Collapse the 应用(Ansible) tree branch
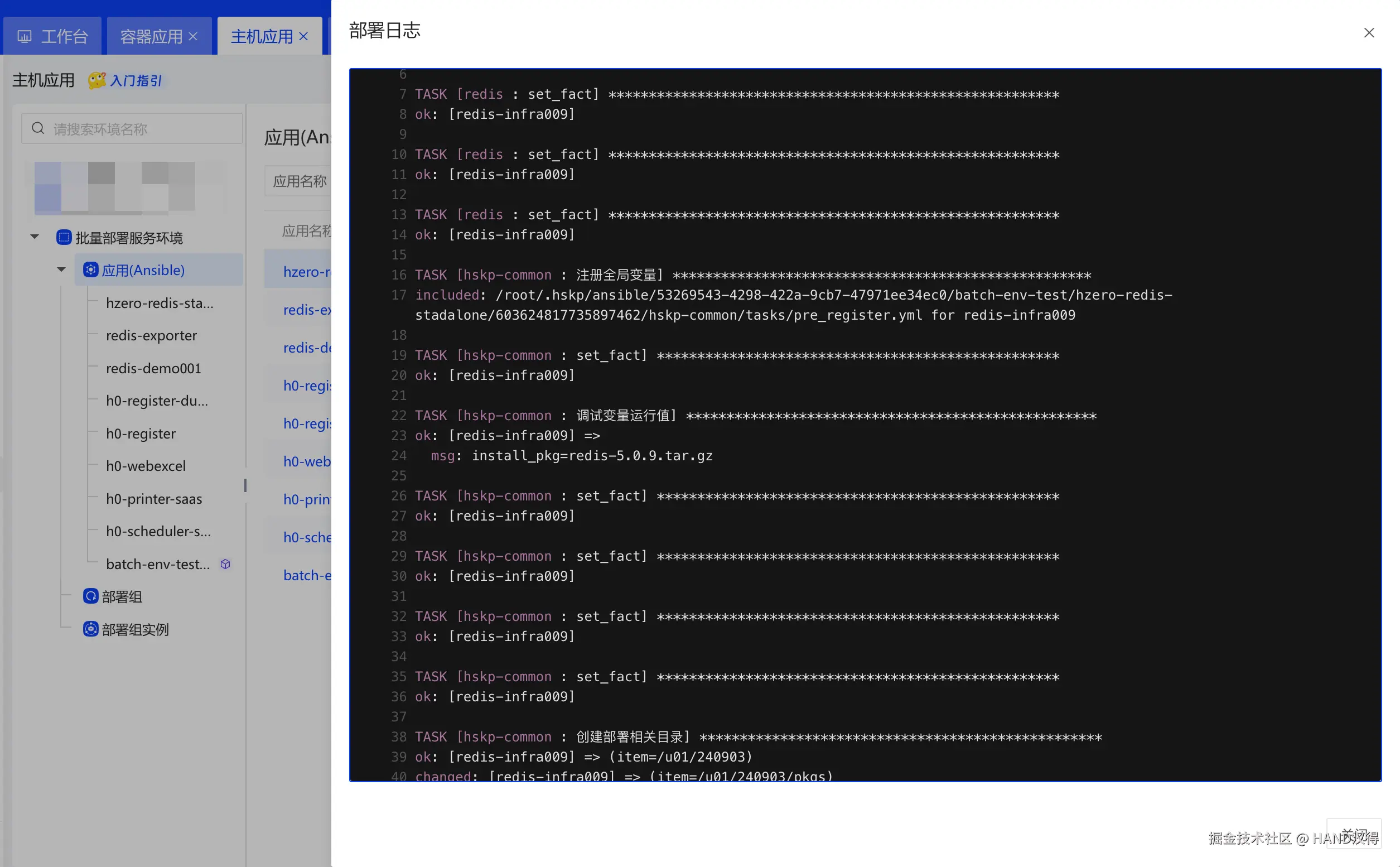 [x=61, y=269]
